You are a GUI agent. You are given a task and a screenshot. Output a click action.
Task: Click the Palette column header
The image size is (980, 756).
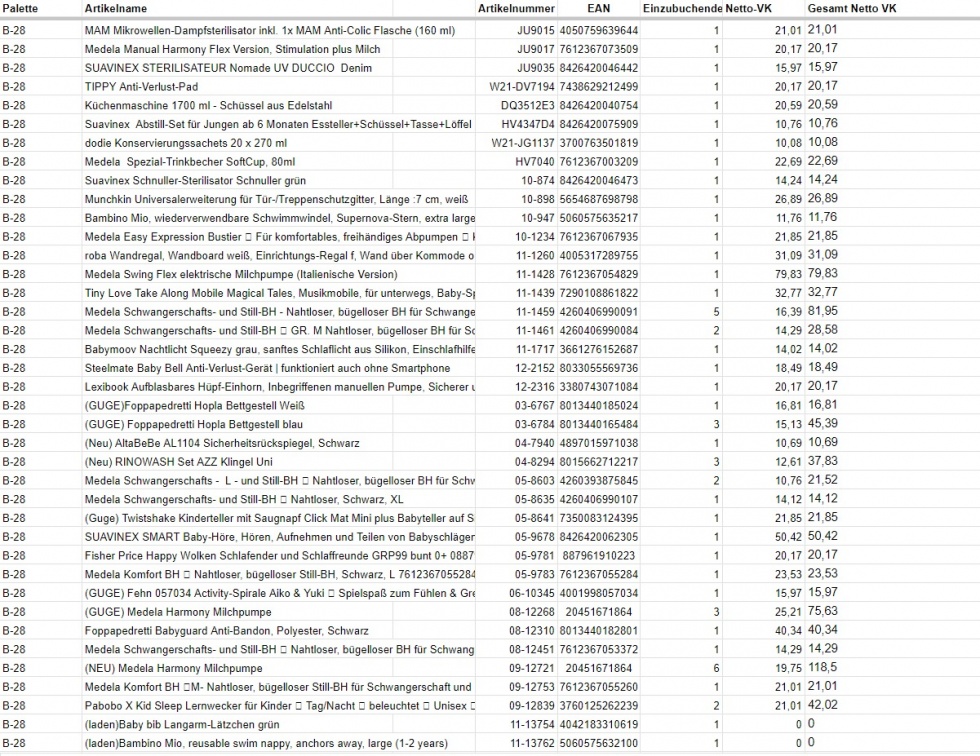tap(20, 8)
